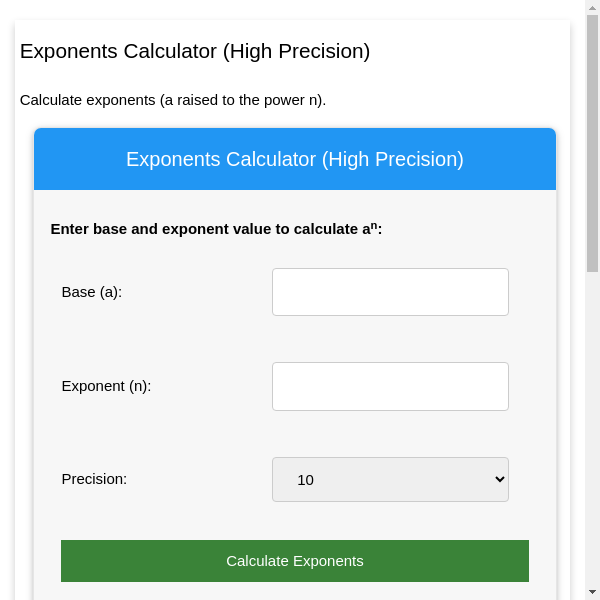The width and height of the screenshot is (600, 600).
Task: Click the Precision dropdown chevron arrow
Action: point(500,479)
